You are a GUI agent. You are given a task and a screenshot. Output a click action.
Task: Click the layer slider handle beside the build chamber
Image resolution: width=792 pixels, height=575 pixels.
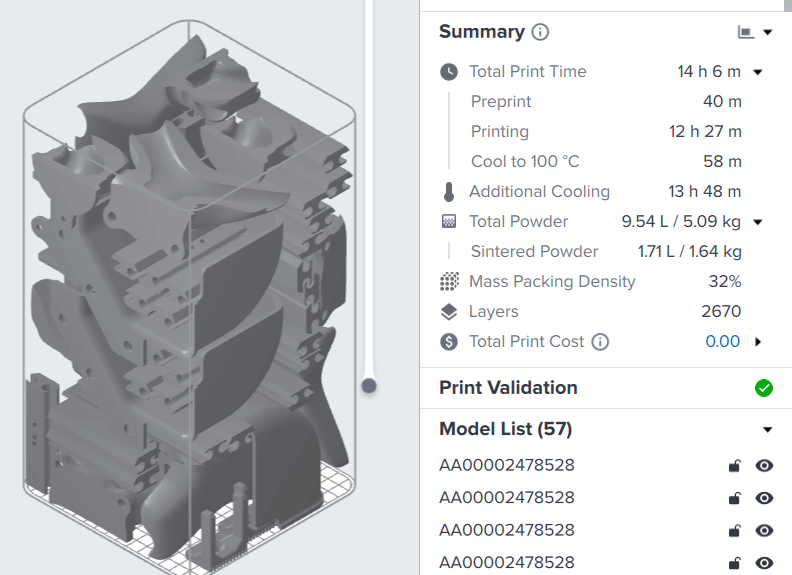pos(369,386)
